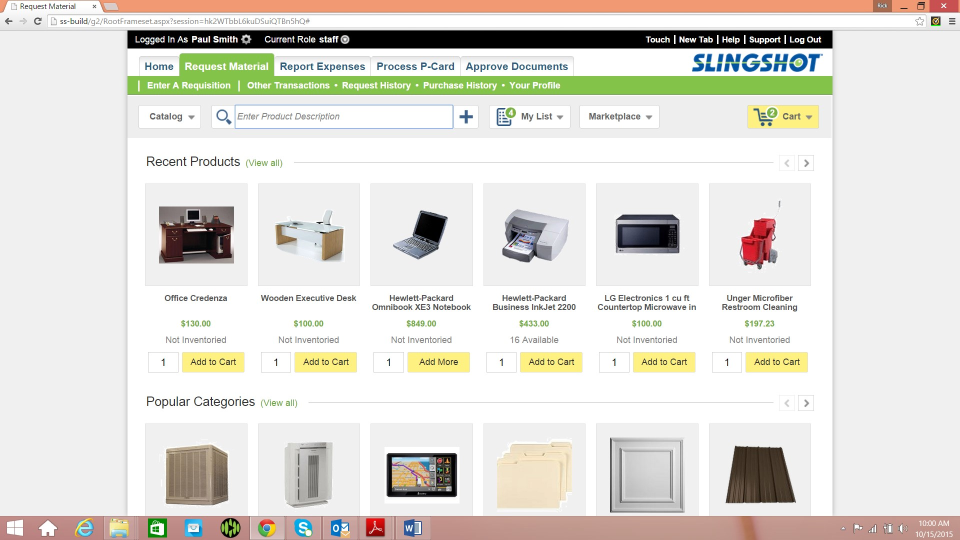The width and height of the screenshot is (960, 540).
Task: Click quantity field for HP Business InkJet
Action: tap(501, 362)
